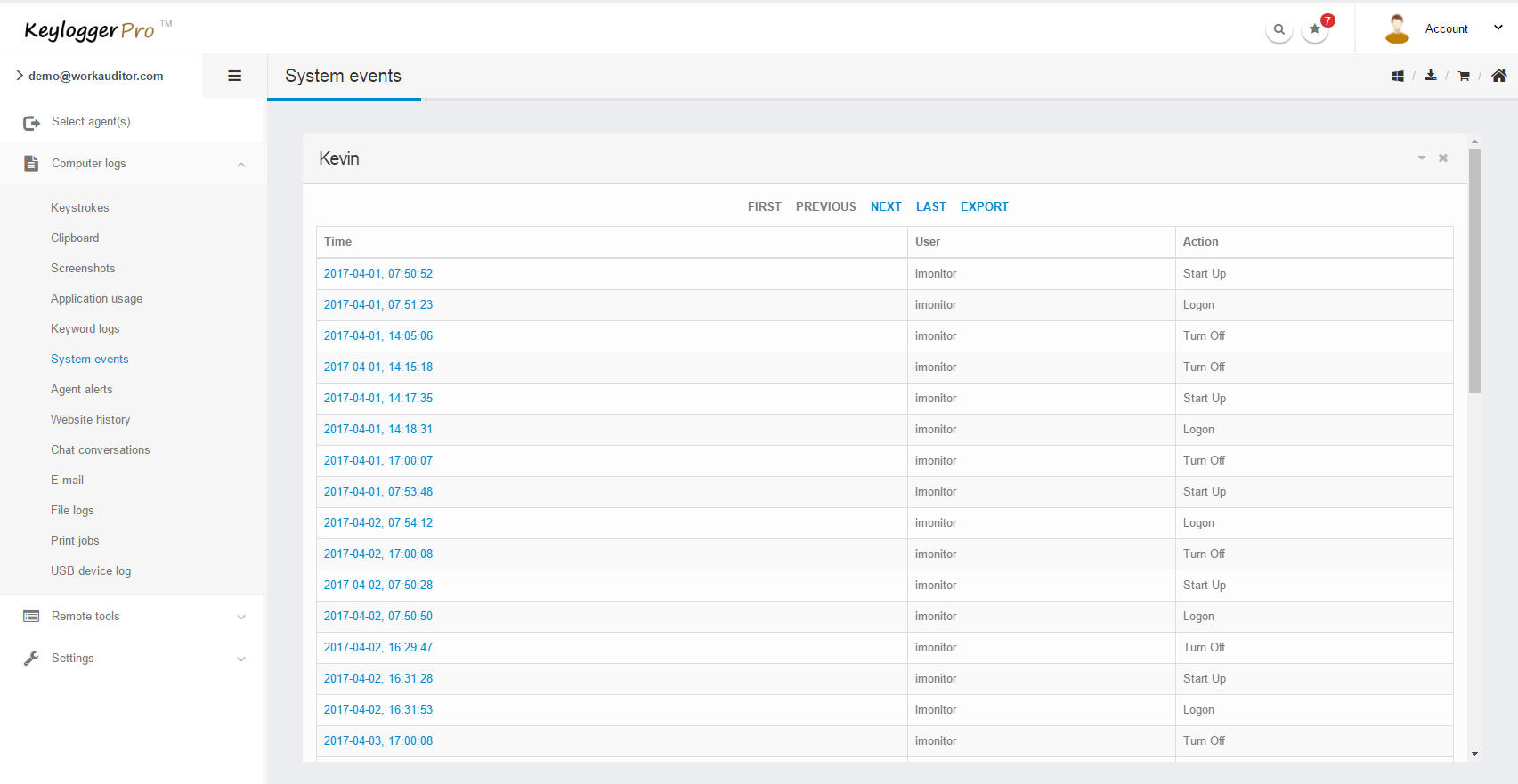1518x784 pixels.
Task: Collapse the Kevin panel using arrow
Action: click(1422, 158)
